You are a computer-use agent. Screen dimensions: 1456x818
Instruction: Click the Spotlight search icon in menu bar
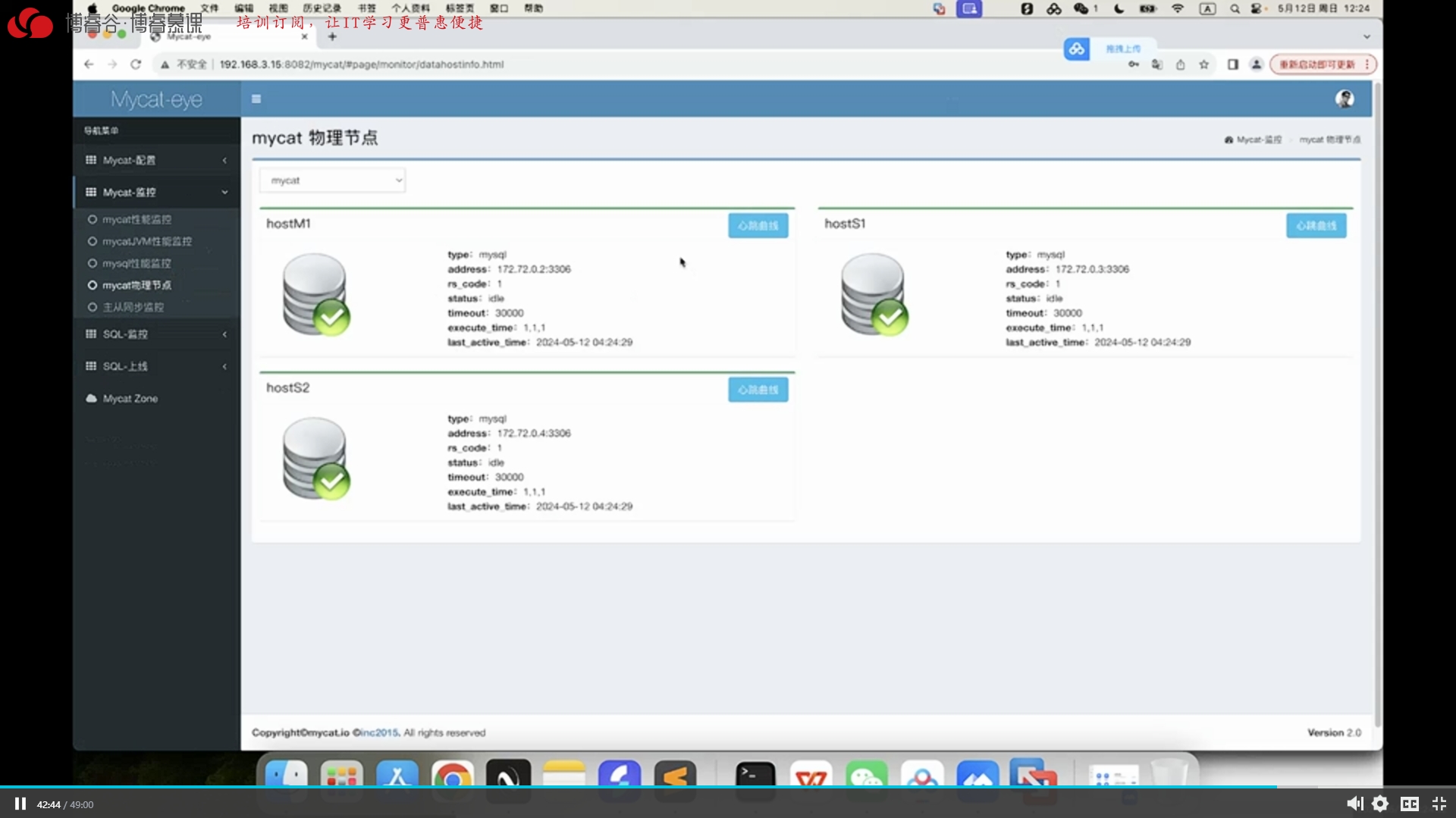[x=1235, y=8]
